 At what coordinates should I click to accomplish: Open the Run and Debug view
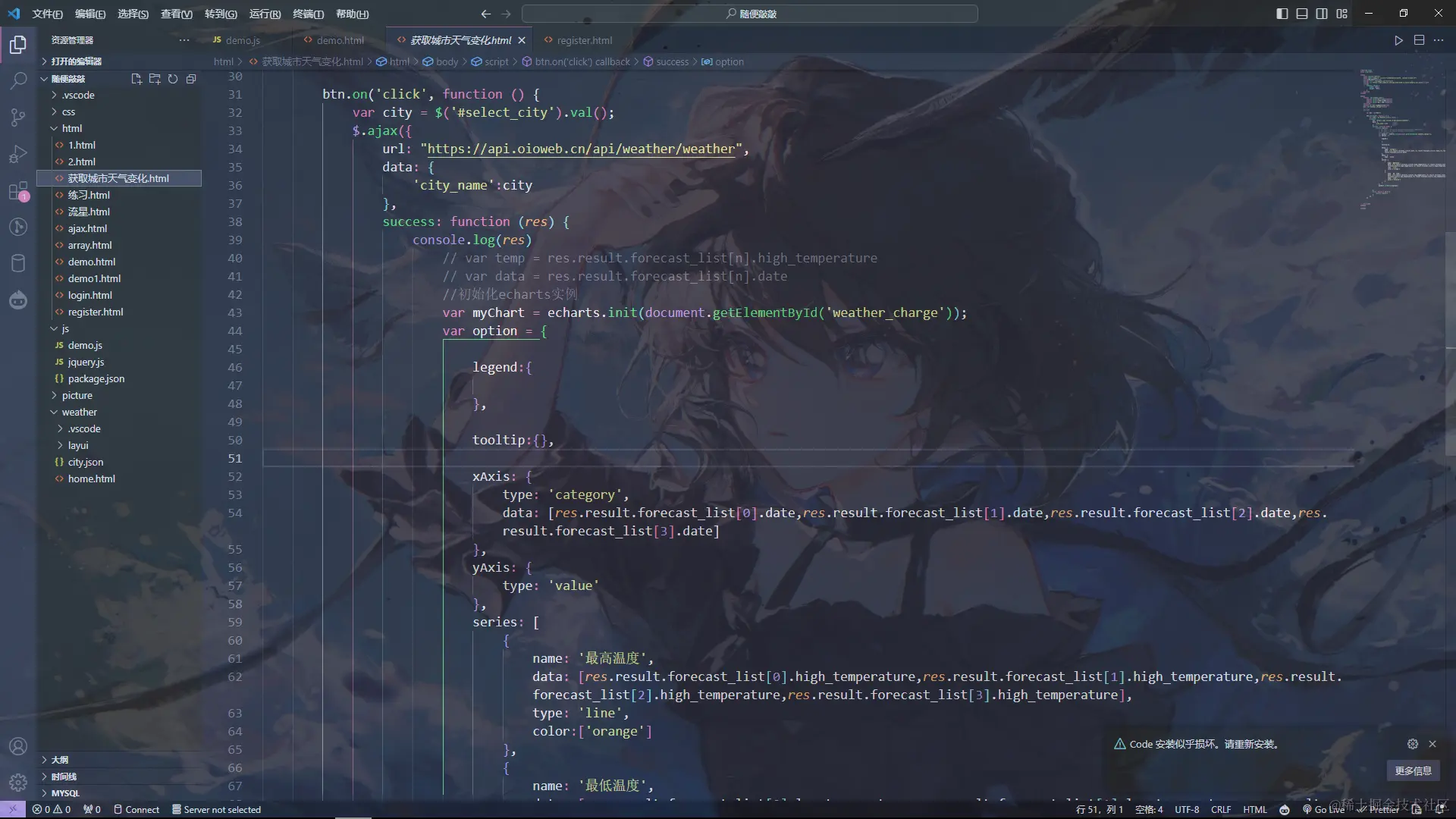click(x=18, y=154)
